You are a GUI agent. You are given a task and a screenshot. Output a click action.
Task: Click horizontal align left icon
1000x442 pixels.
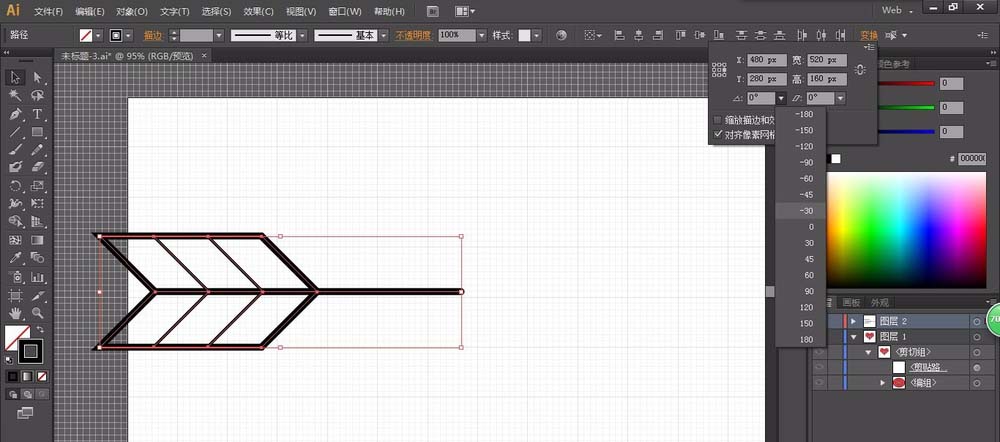click(619, 36)
